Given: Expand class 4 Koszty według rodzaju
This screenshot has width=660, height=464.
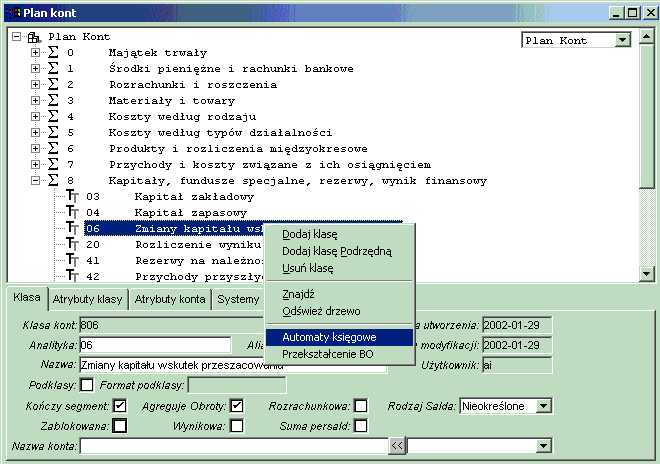Looking at the screenshot, I should click(35, 117).
